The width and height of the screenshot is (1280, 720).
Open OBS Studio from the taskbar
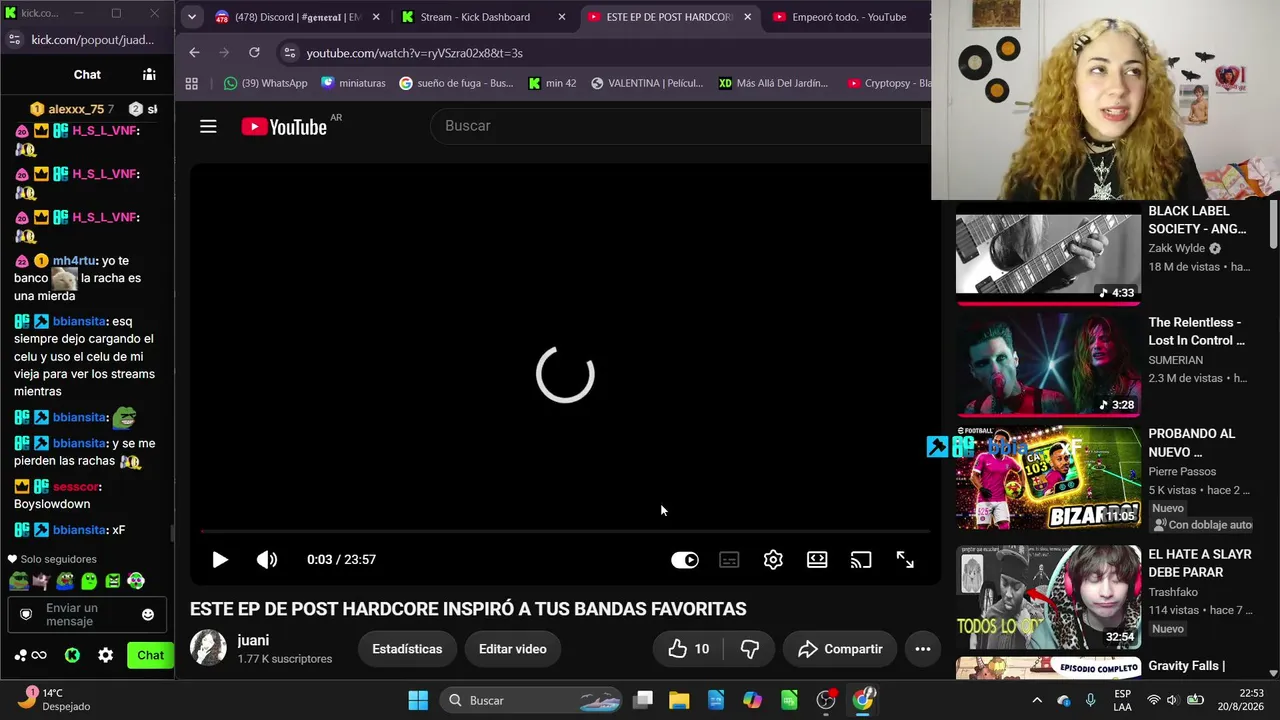826,700
